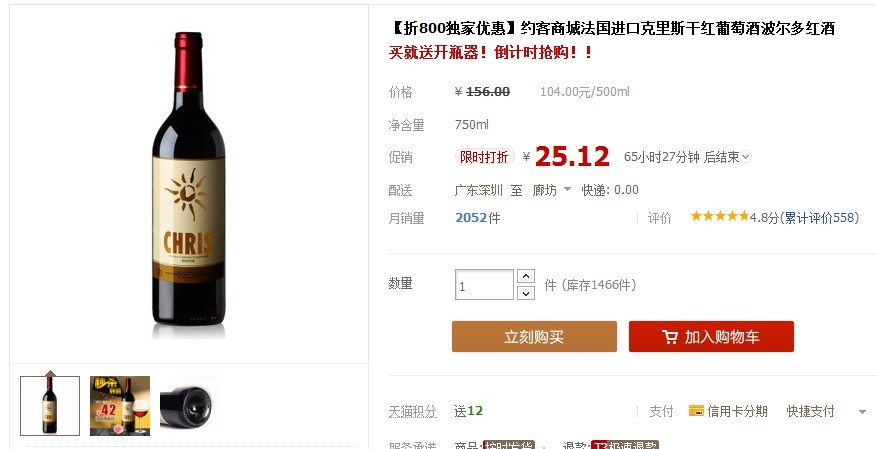Image resolution: width=876 pixels, height=449 pixels.
Task: Click the five-star rating icons
Action: pos(720,216)
